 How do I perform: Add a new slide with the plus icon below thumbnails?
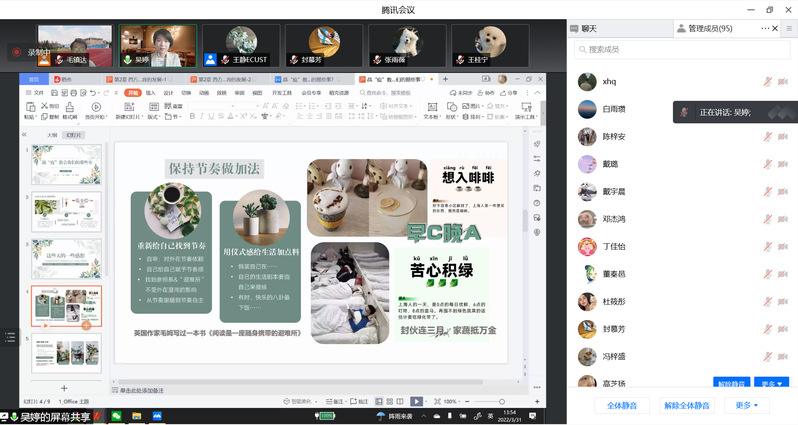coord(65,387)
